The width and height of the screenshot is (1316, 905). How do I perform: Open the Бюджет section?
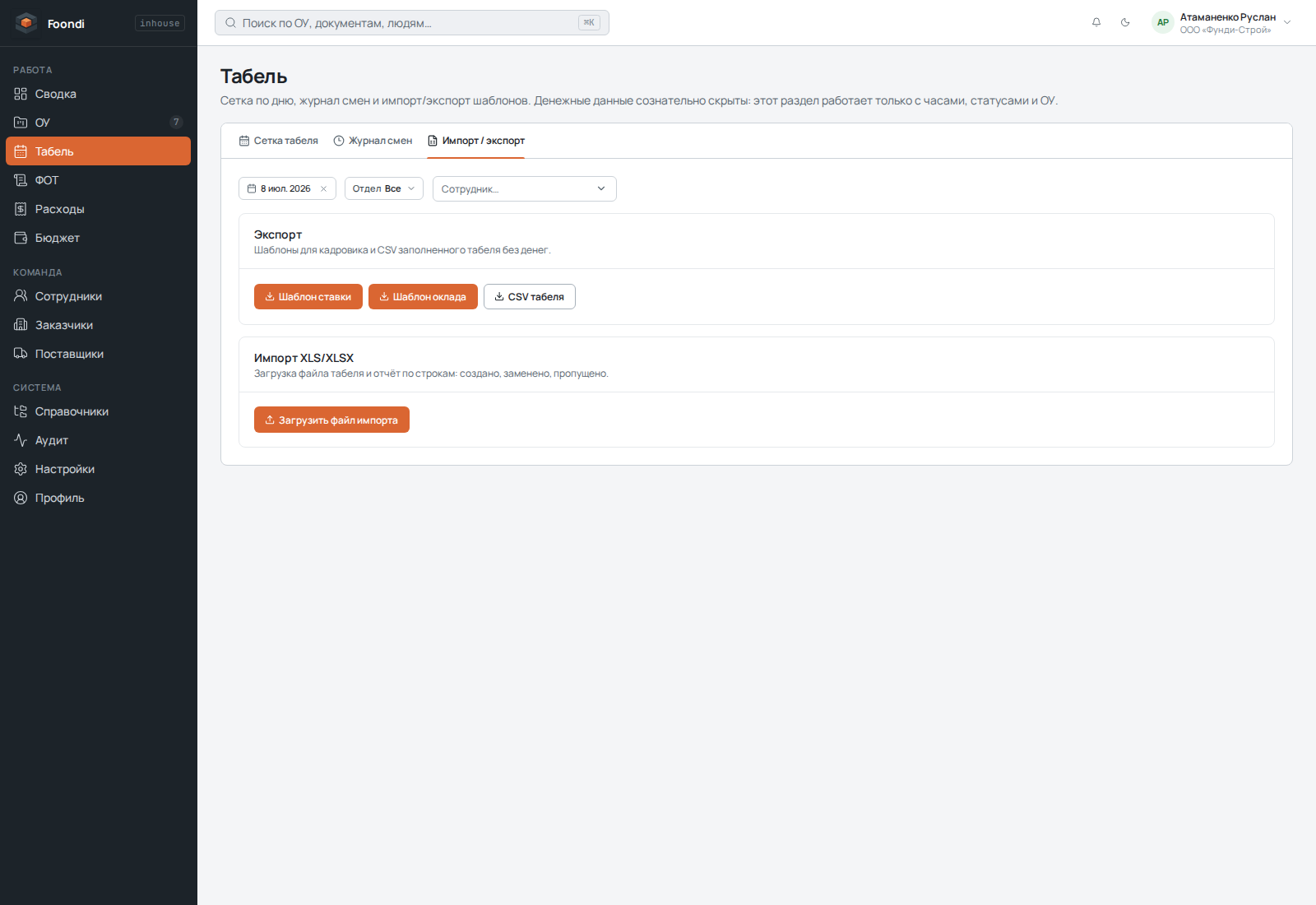pyautogui.click(x=99, y=238)
